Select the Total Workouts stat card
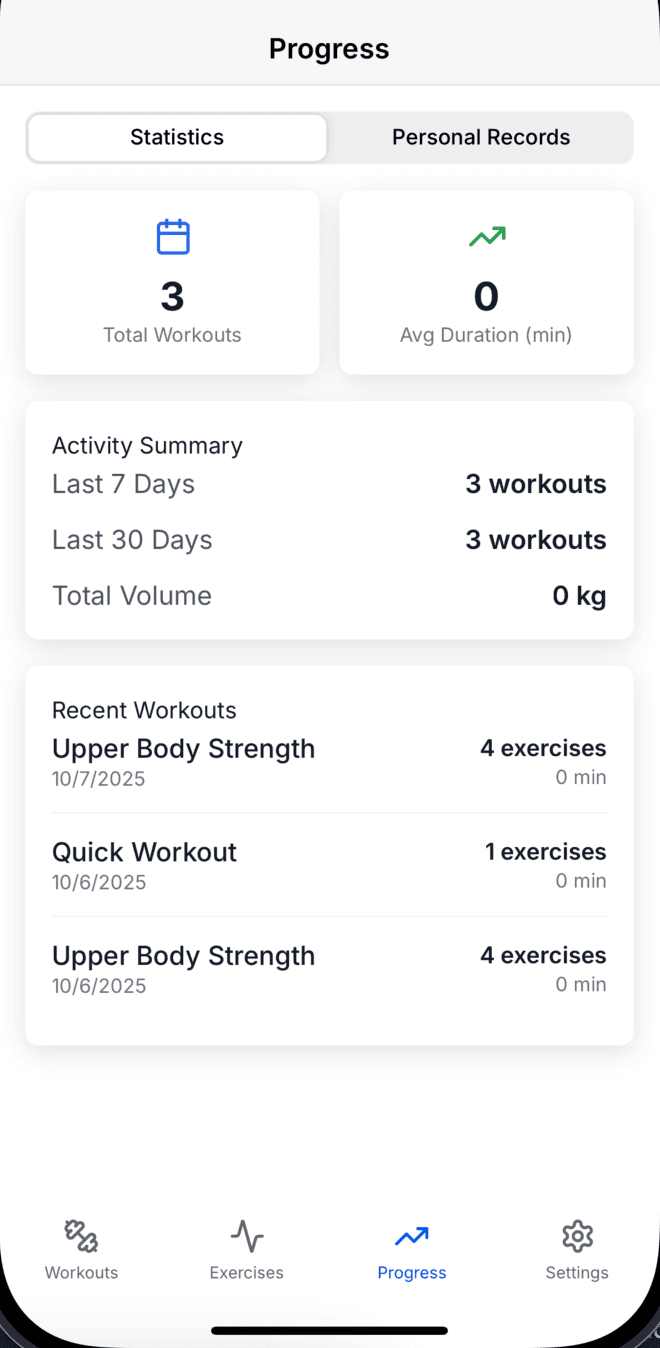Screen dimensions: 660x1348 pyautogui.click(x=172, y=283)
